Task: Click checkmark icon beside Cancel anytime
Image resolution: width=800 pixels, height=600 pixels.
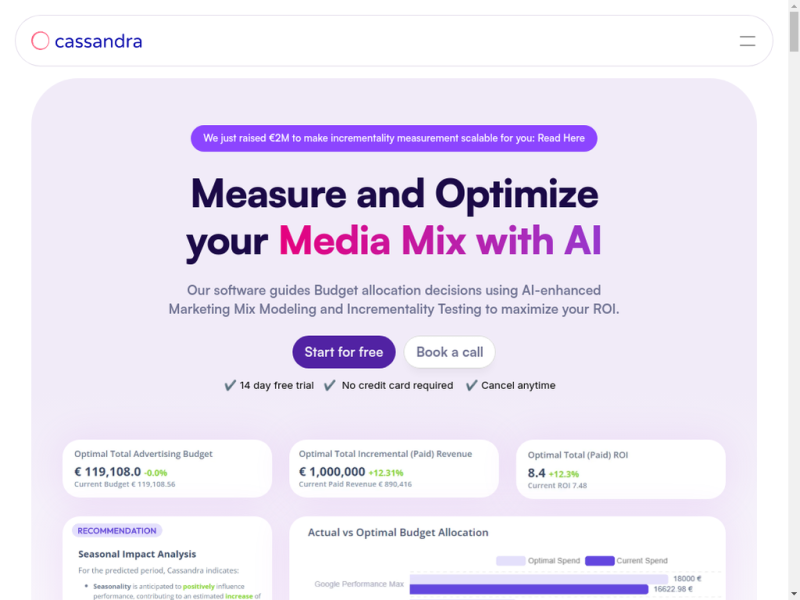Action: [471, 385]
